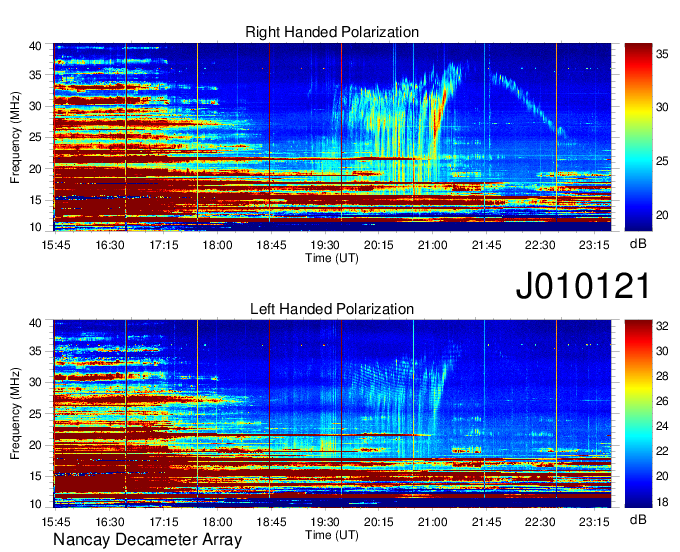This screenshot has width=680, height=552.
Task: Click the 22 value on the bottom color bar scale
Action: 662,451
